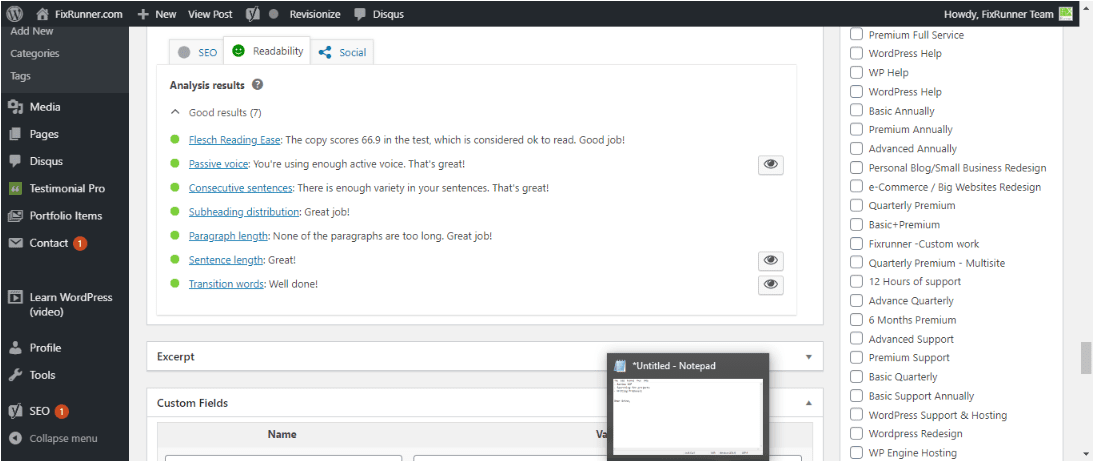This screenshot has width=1094, height=467.
Task: Open the Howdy, FixRunner Team account menu
Action: coord(1008,13)
